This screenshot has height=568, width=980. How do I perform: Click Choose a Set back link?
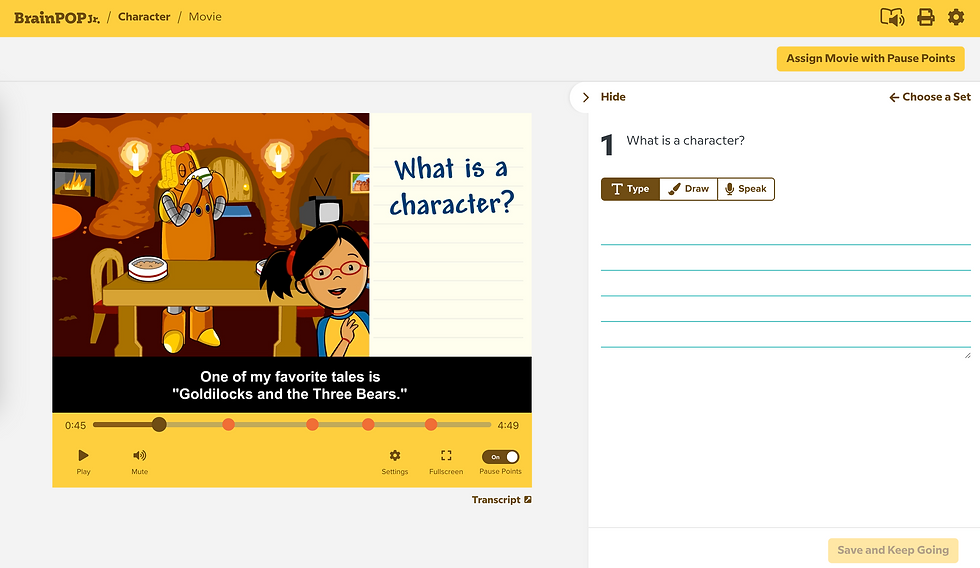pyautogui.click(x=930, y=97)
